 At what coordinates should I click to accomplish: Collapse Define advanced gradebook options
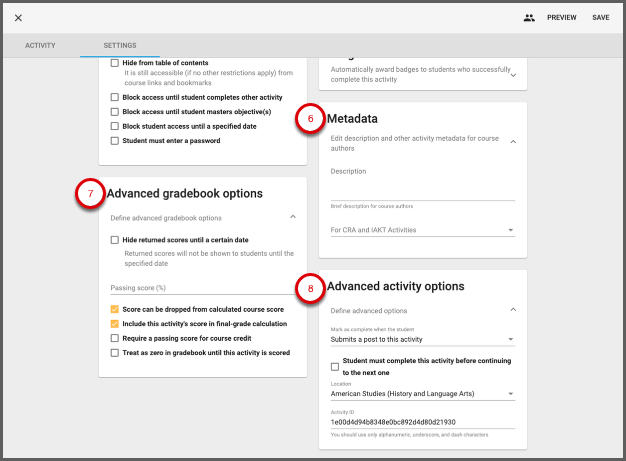(292, 217)
